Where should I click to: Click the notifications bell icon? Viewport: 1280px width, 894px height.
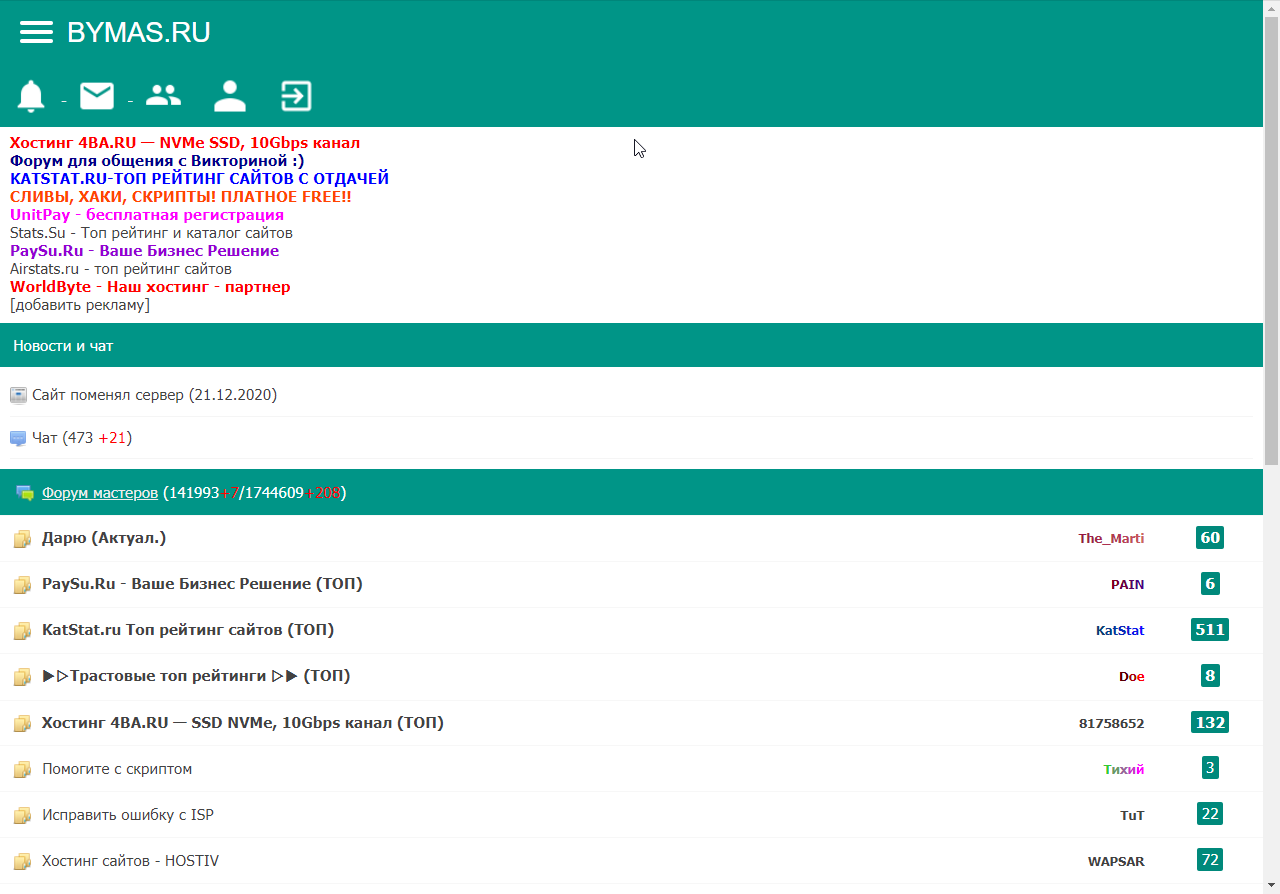31,96
